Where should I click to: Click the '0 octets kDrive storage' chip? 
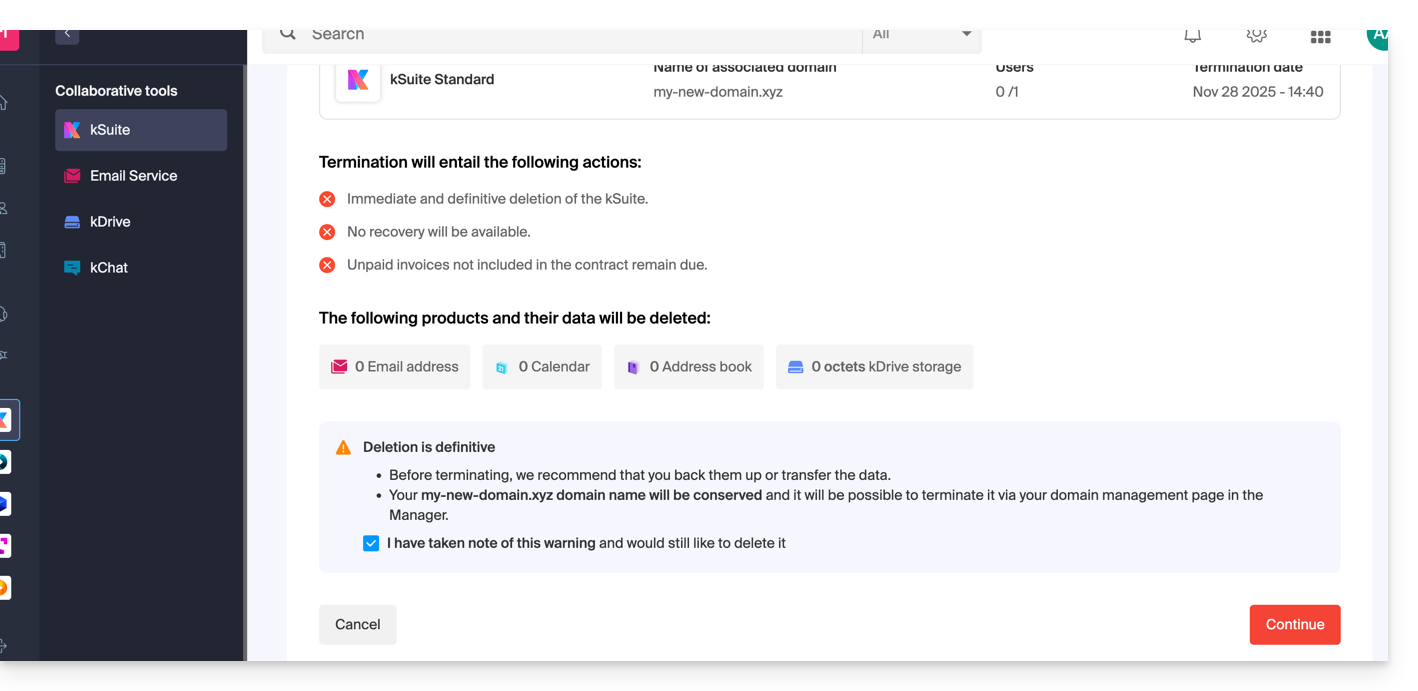[x=874, y=367]
